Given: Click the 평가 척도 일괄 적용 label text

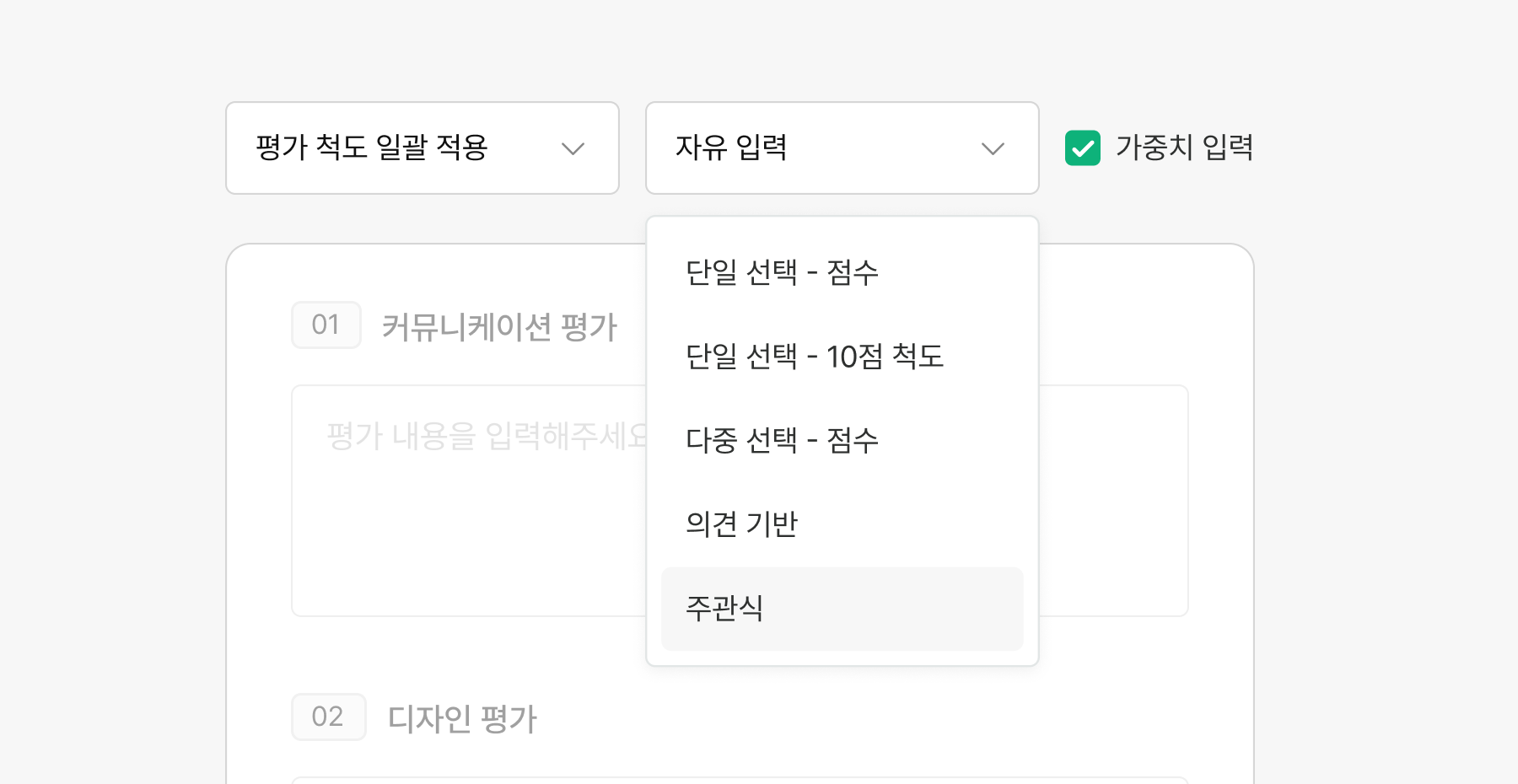Looking at the screenshot, I should pos(372,148).
